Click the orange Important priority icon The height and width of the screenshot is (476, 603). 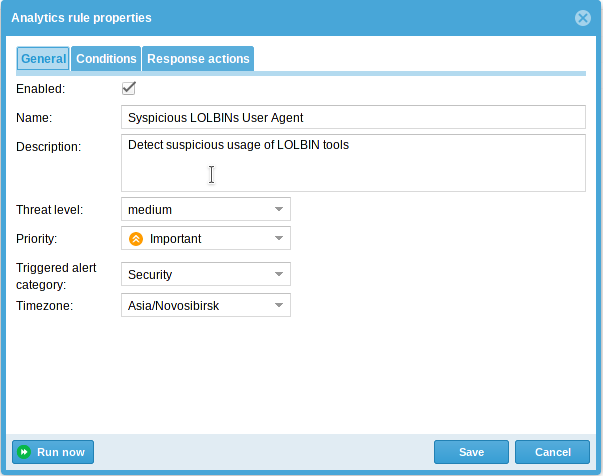coord(136,239)
